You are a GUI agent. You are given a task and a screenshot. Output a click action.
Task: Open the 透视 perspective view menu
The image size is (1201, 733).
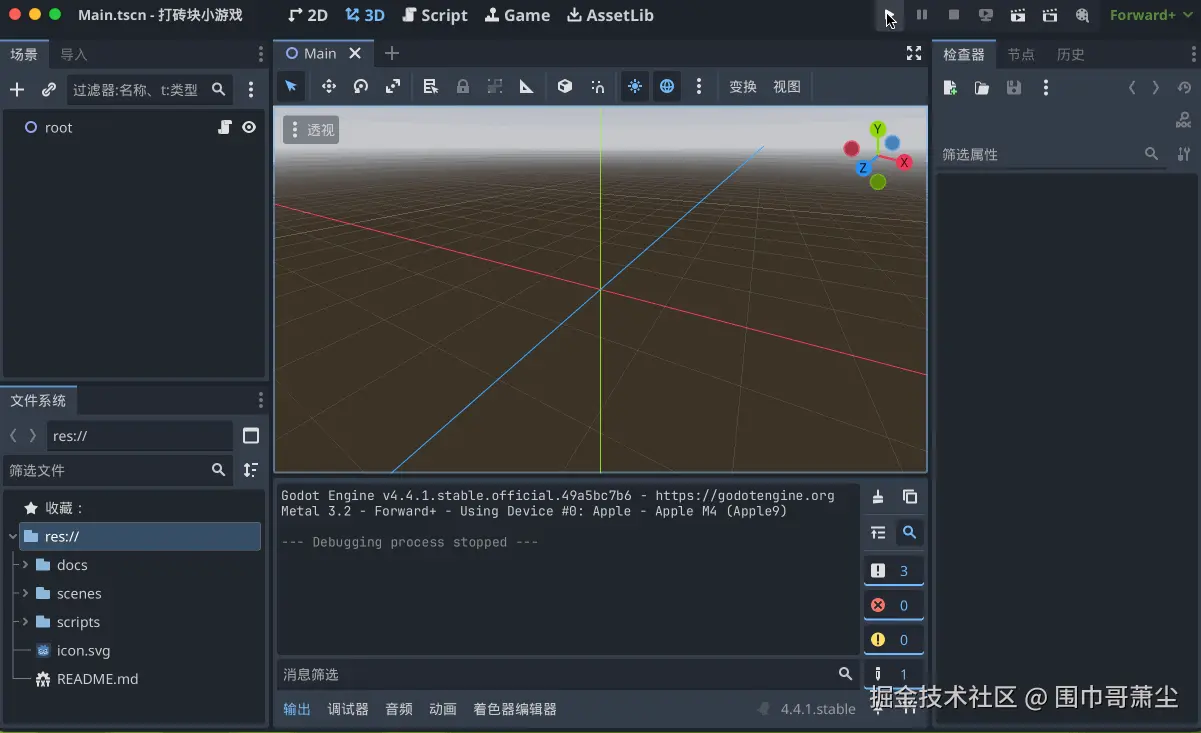[x=311, y=130]
